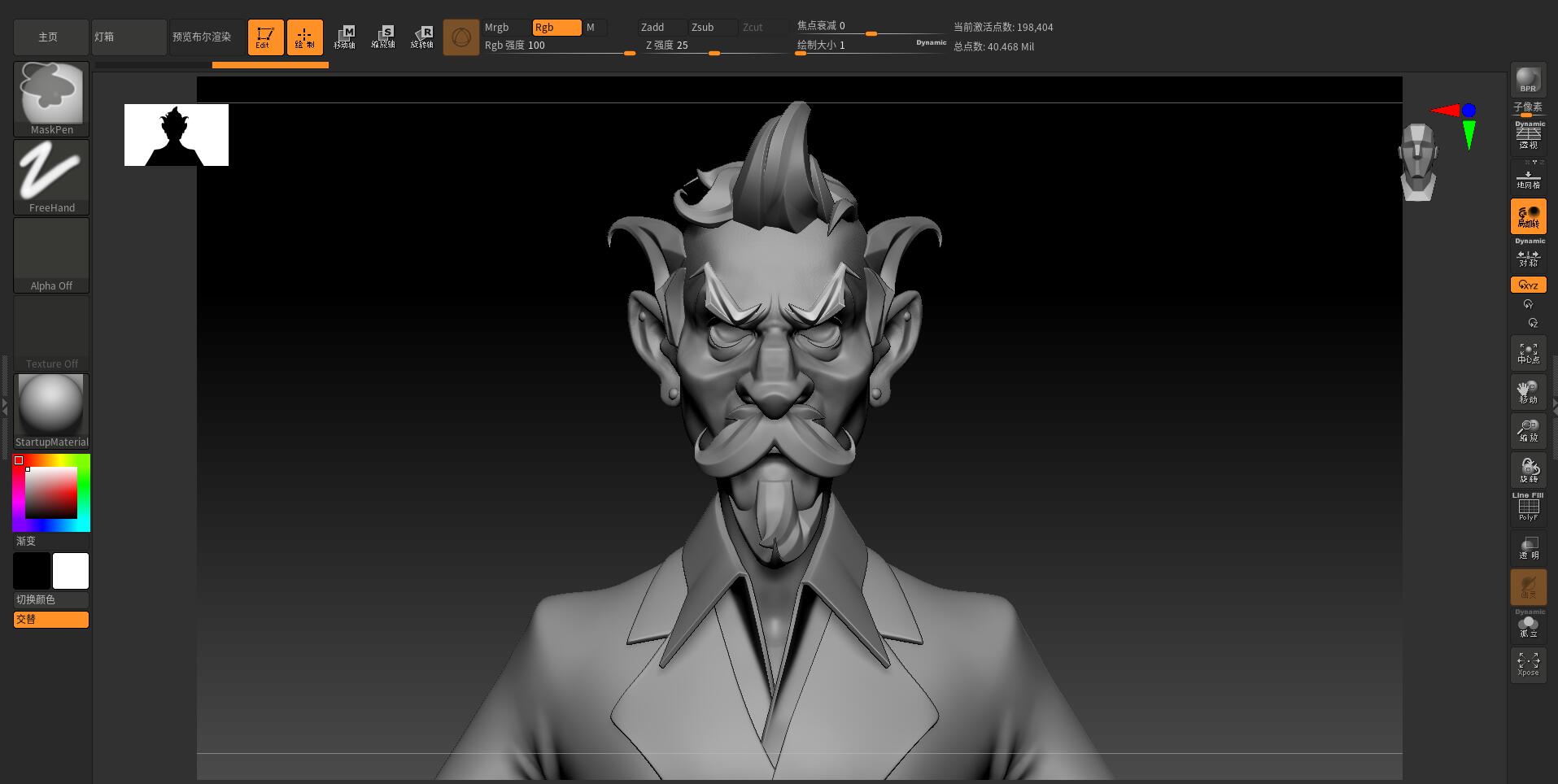This screenshot has height=784, width=1558.
Task: Open the FreeHand stroke selector
Action: (51, 176)
